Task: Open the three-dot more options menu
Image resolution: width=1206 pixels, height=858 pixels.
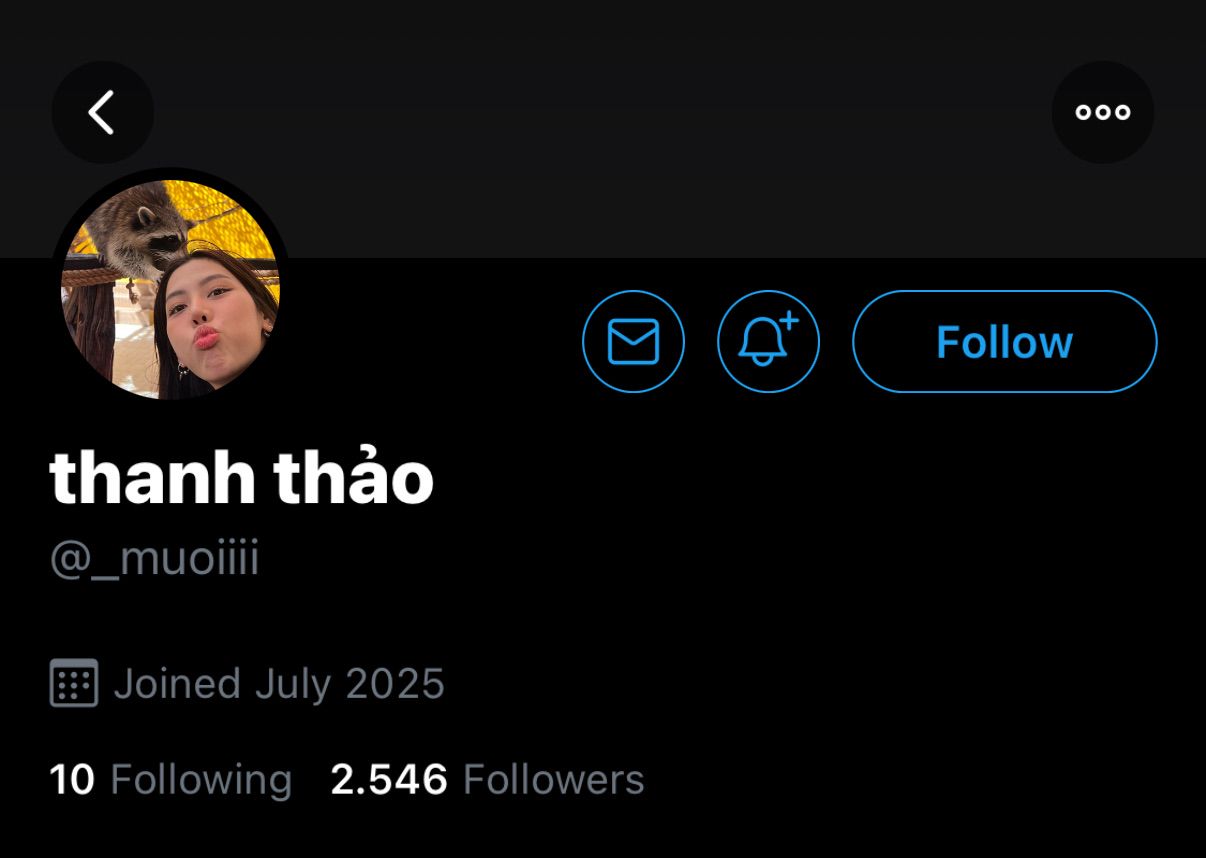Action: 1102,112
